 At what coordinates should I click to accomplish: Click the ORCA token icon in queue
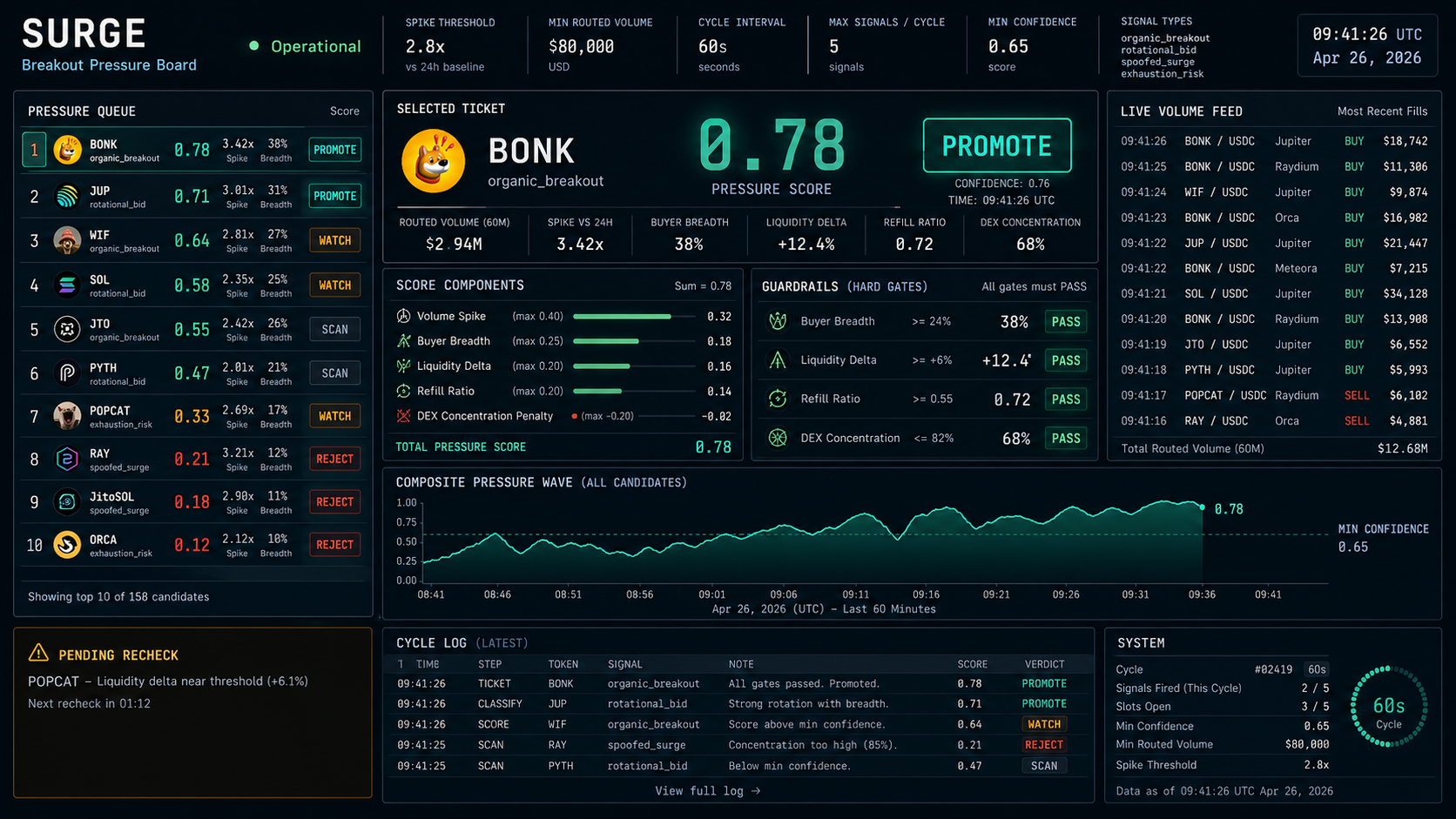click(x=68, y=545)
